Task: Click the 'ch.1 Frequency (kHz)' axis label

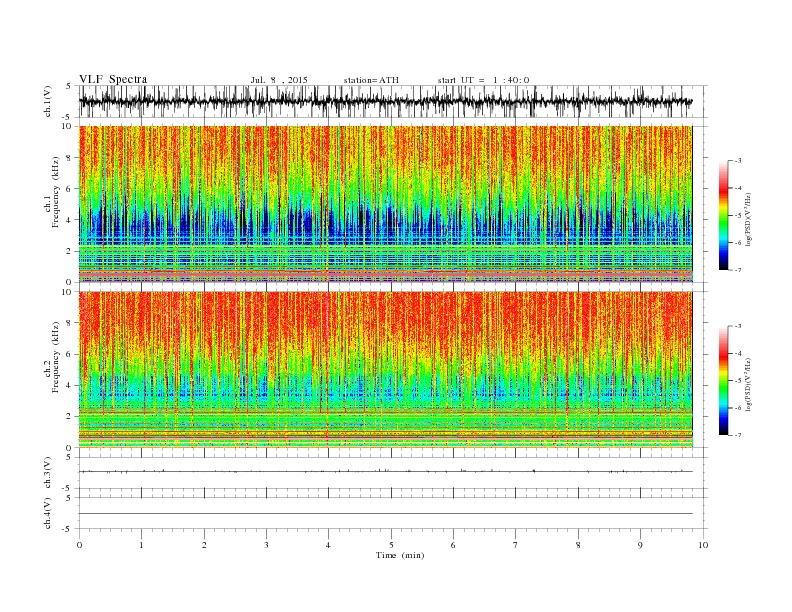Action: [x=52, y=192]
